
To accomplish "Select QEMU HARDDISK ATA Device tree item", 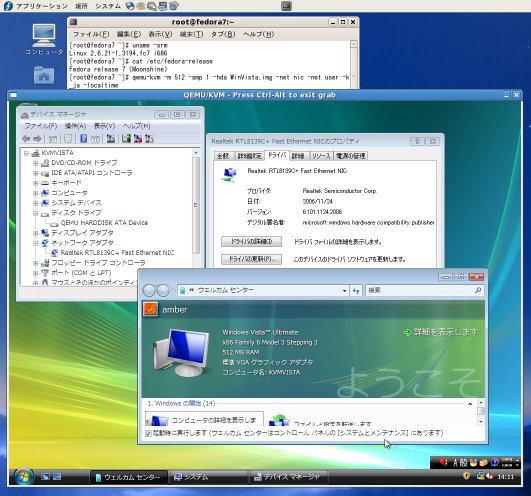I will (104, 223).
